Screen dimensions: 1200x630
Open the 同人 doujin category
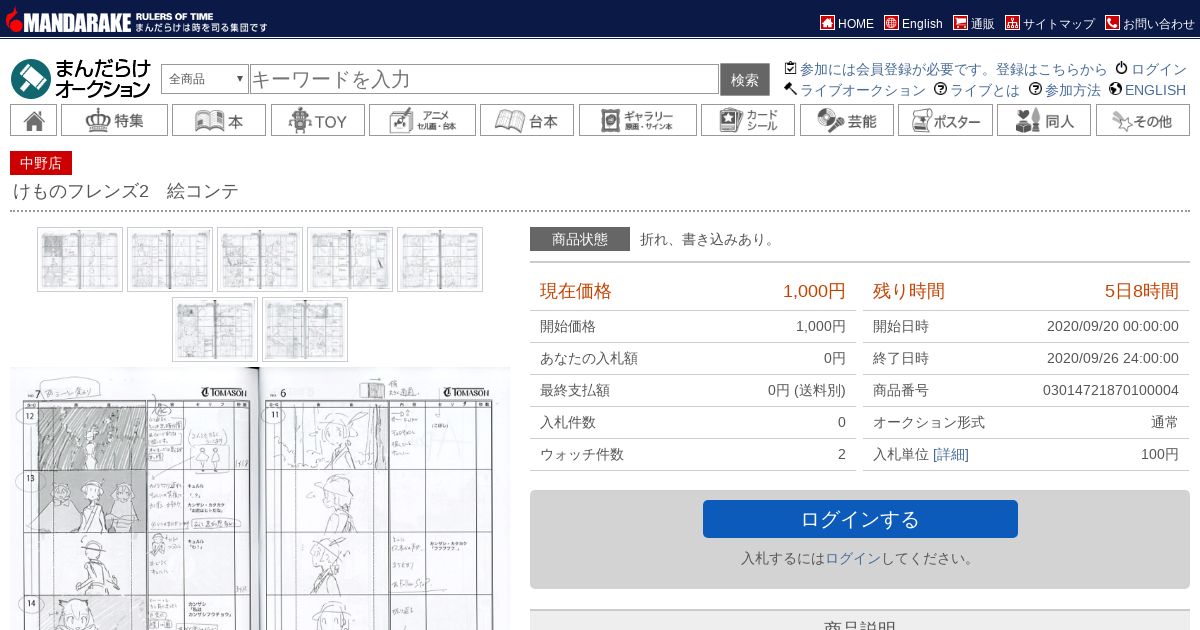1044,120
